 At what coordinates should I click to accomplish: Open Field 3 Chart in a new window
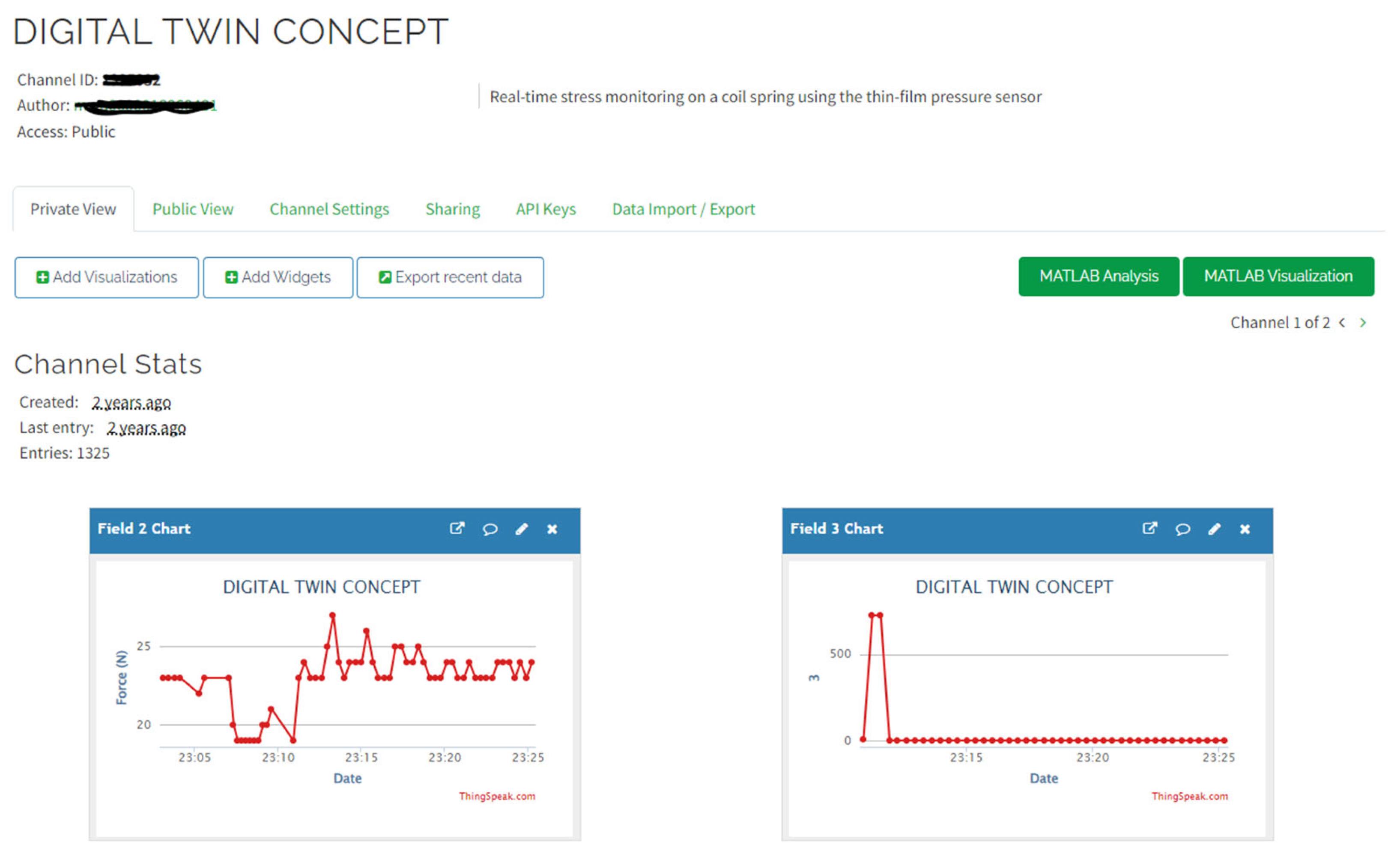click(1151, 529)
